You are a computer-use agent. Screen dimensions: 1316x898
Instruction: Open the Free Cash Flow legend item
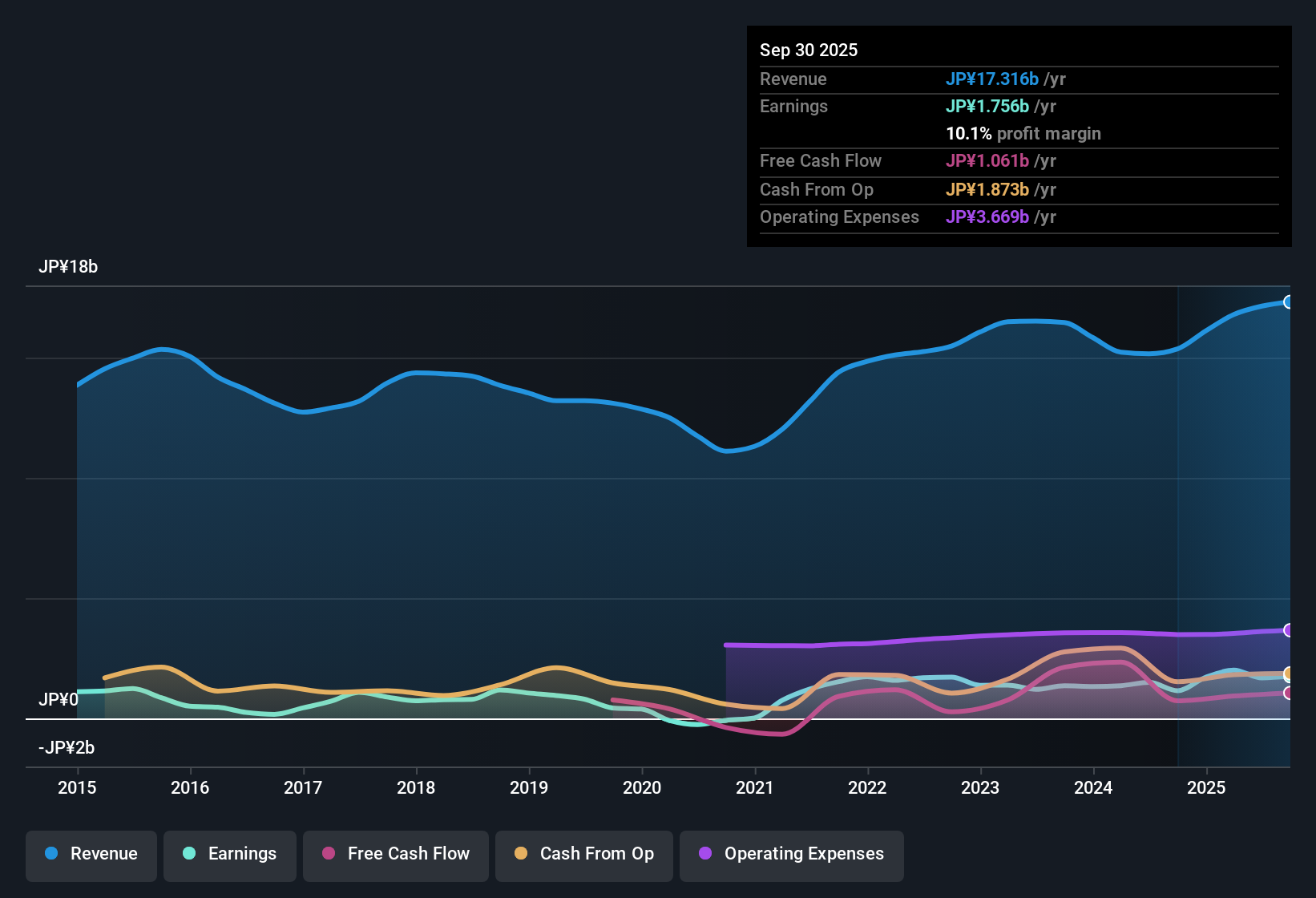pyautogui.click(x=395, y=855)
